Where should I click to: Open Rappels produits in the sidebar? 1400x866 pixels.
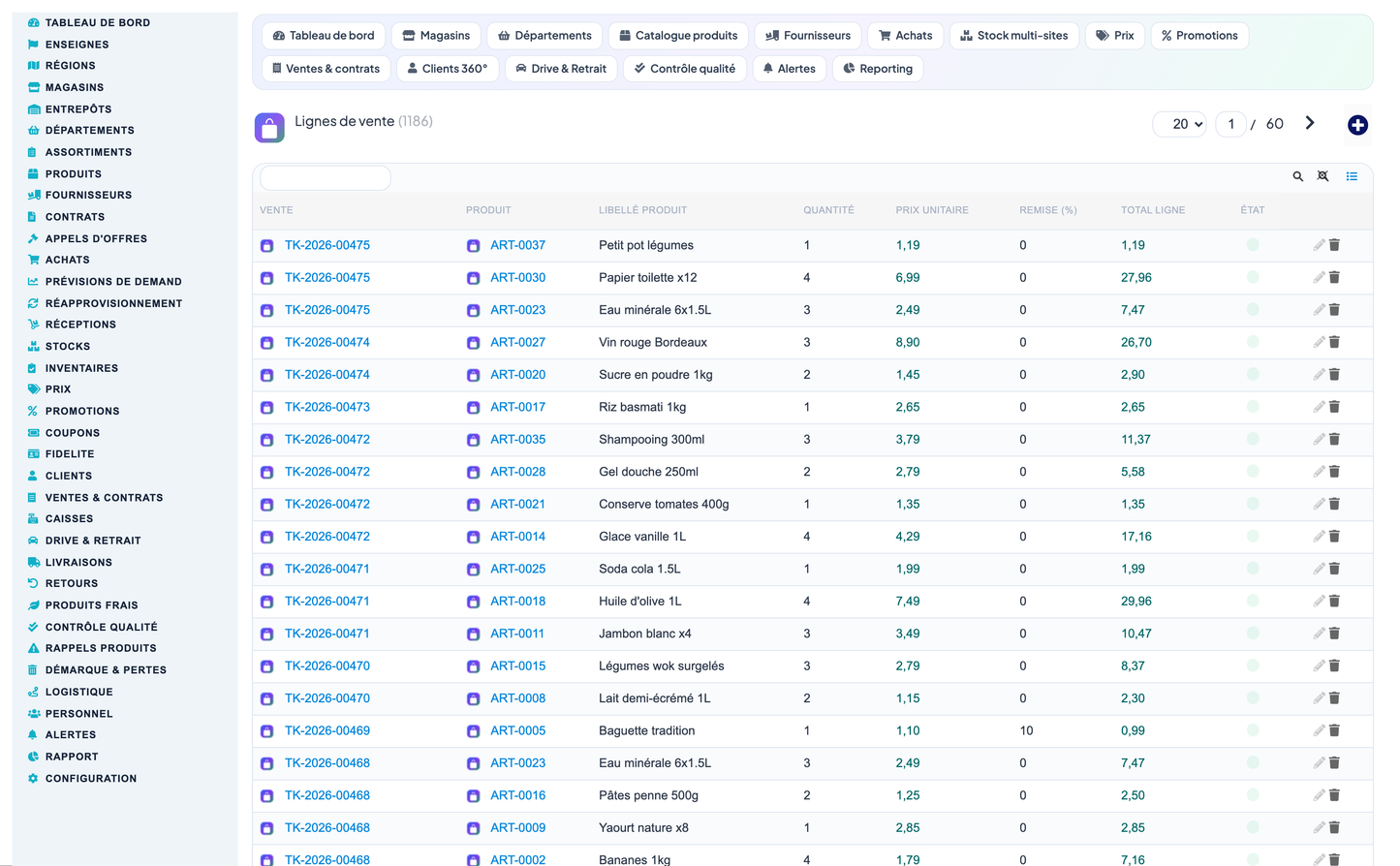[x=101, y=648]
